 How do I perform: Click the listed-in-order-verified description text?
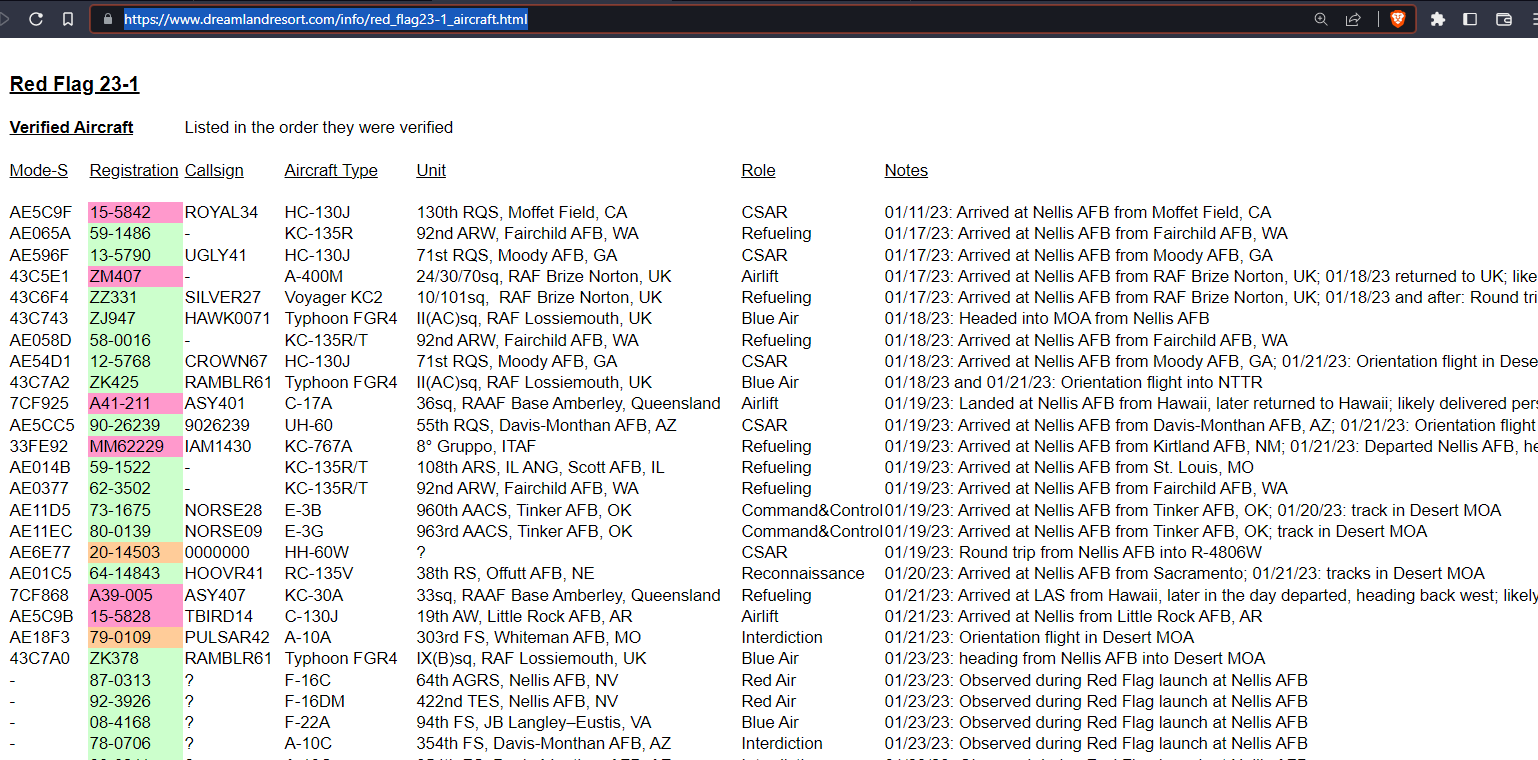[319, 127]
